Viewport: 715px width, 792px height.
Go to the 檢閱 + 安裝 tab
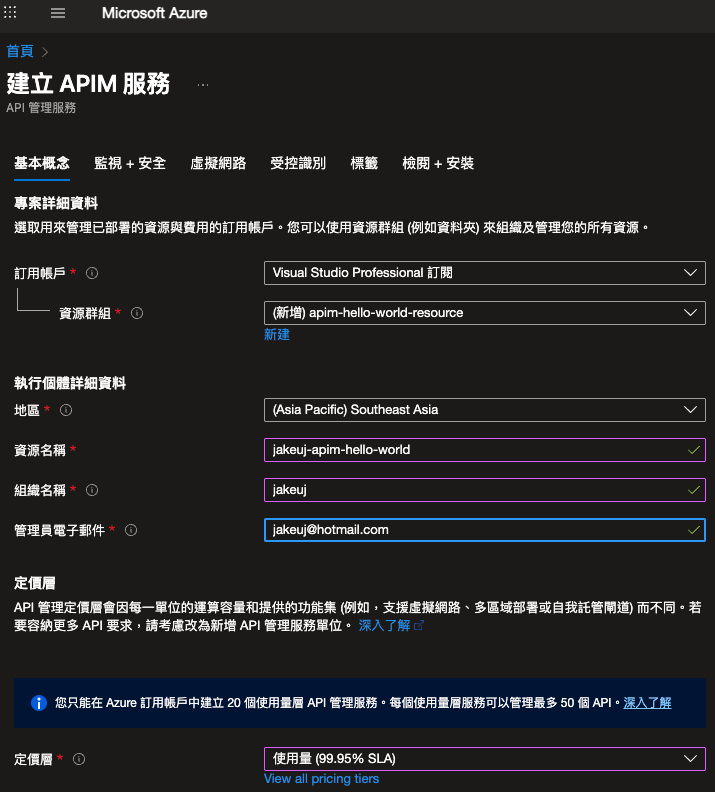click(438, 163)
